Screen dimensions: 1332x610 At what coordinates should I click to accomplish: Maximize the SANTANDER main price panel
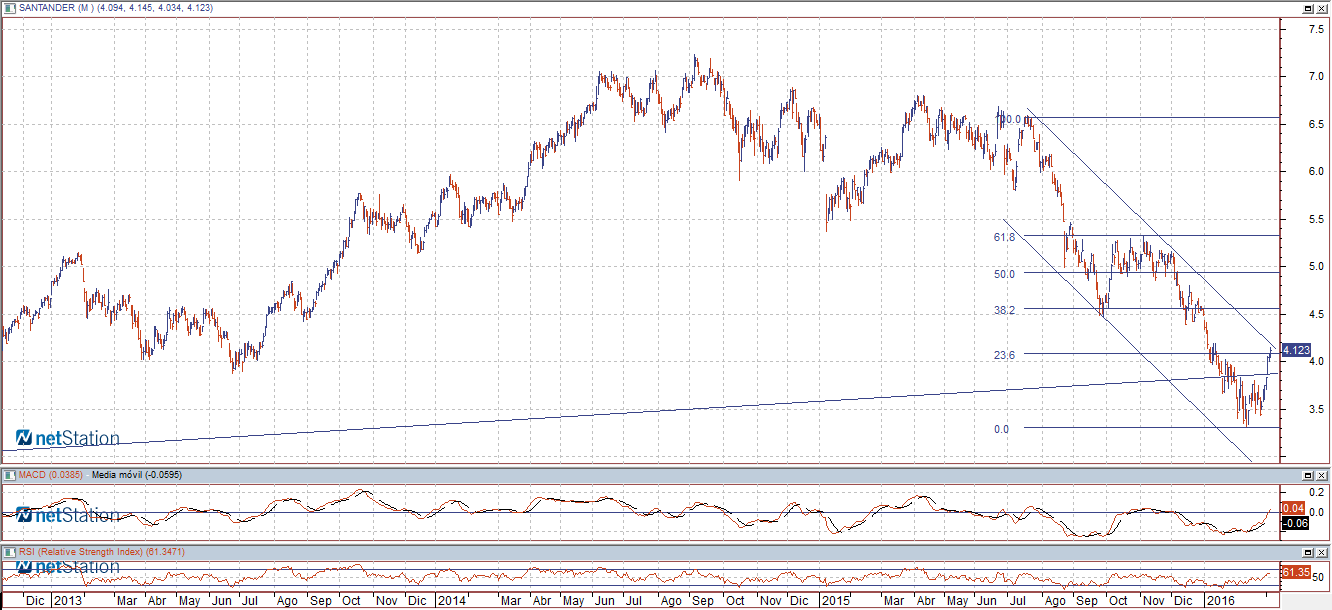(1308, 8)
